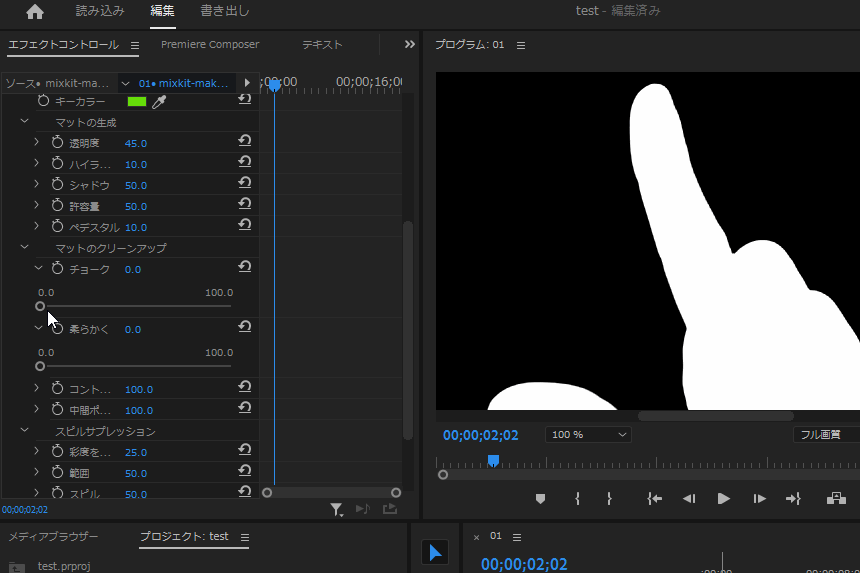Toggle animation stopwatch for 彩度を下げる

tap(57, 451)
